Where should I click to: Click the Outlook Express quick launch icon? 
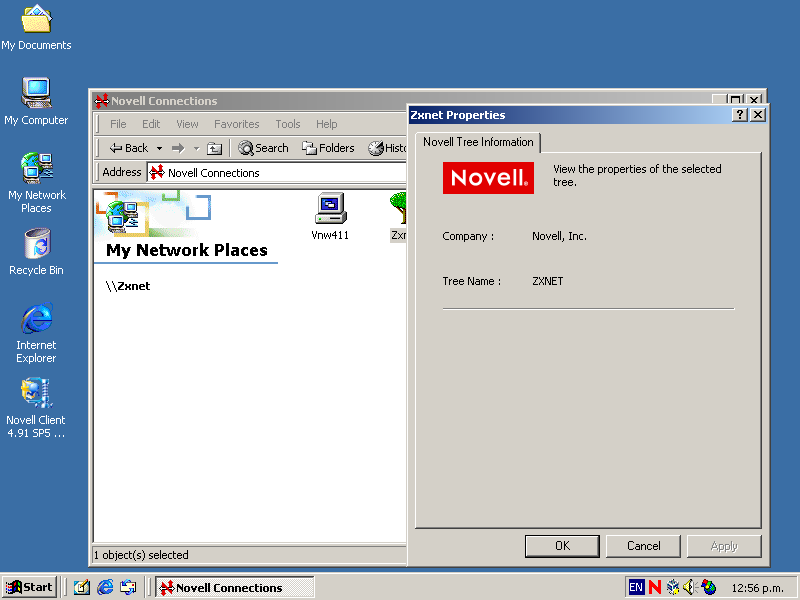point(128,587)
